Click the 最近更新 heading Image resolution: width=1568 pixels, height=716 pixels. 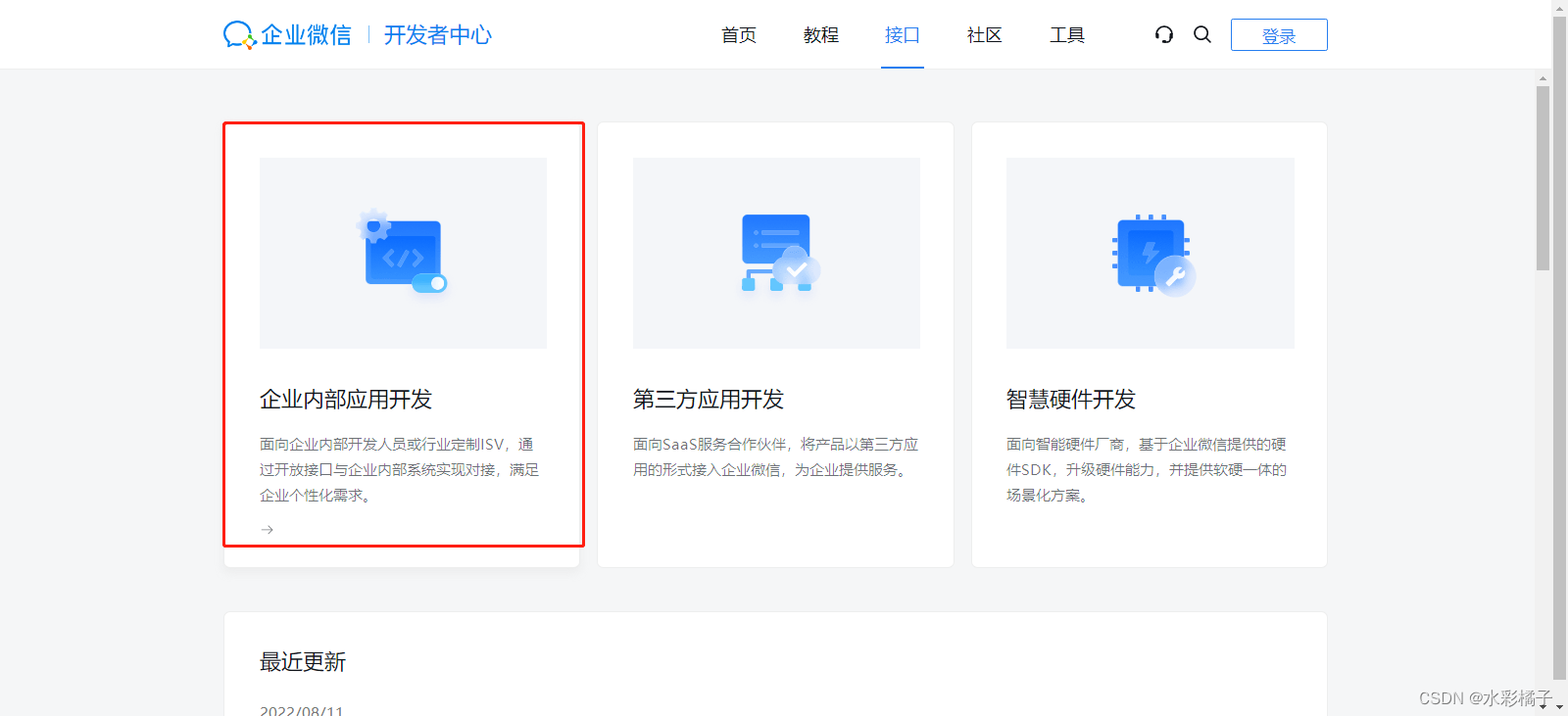click(x=303, y=662)
